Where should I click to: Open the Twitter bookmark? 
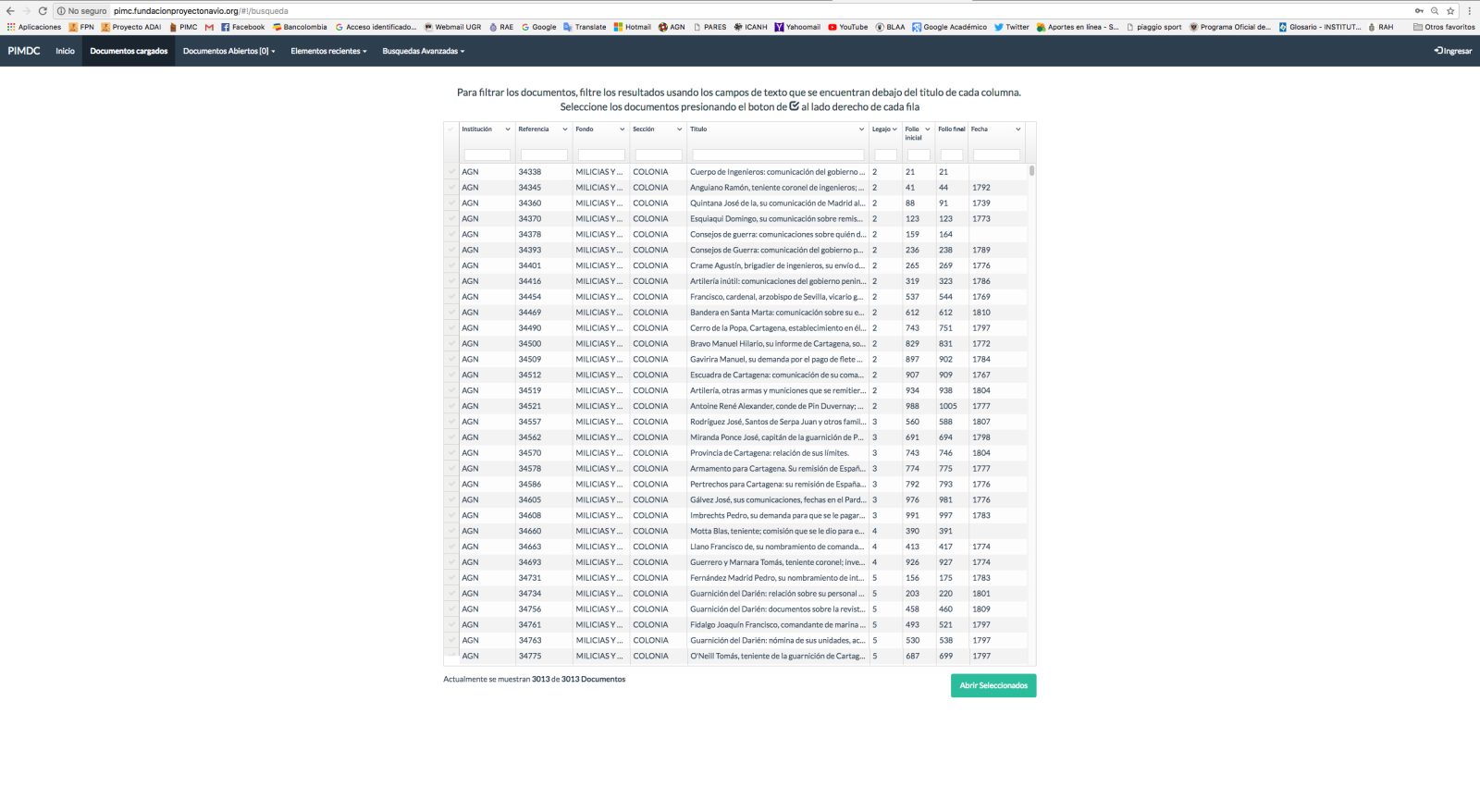click(1011, 27)
